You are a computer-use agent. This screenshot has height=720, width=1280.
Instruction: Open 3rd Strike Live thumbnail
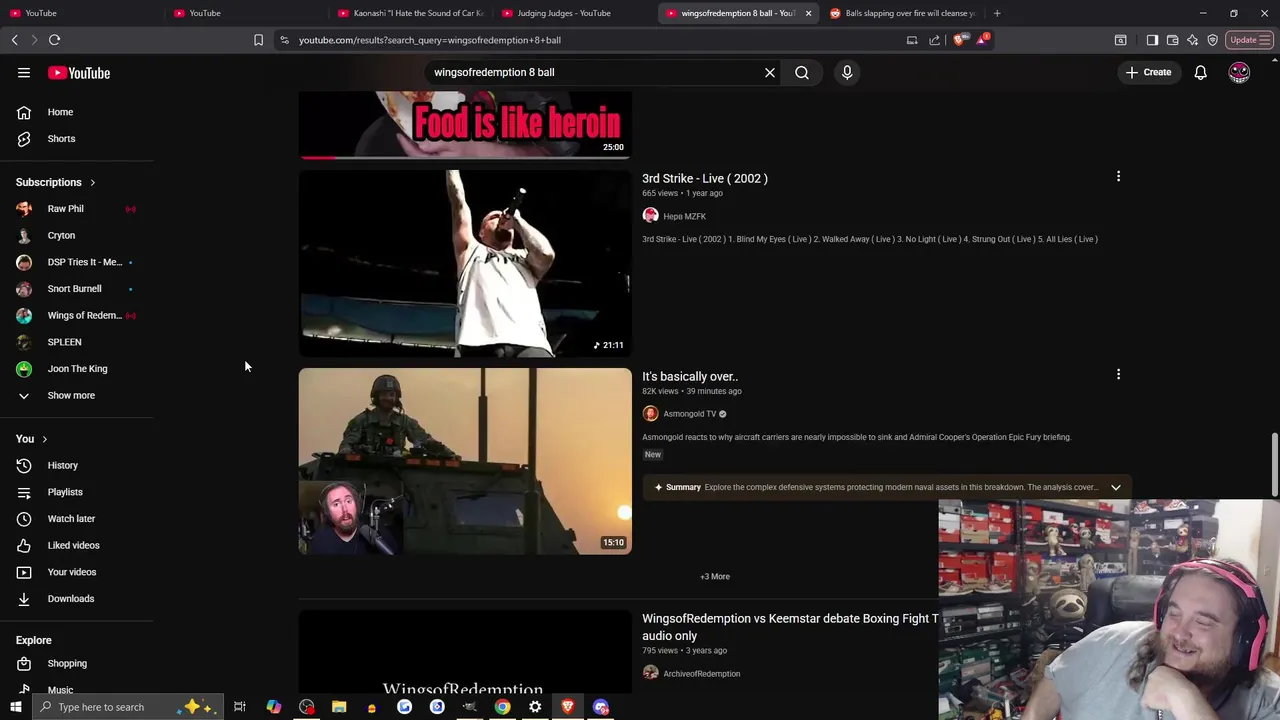point(465,263)
